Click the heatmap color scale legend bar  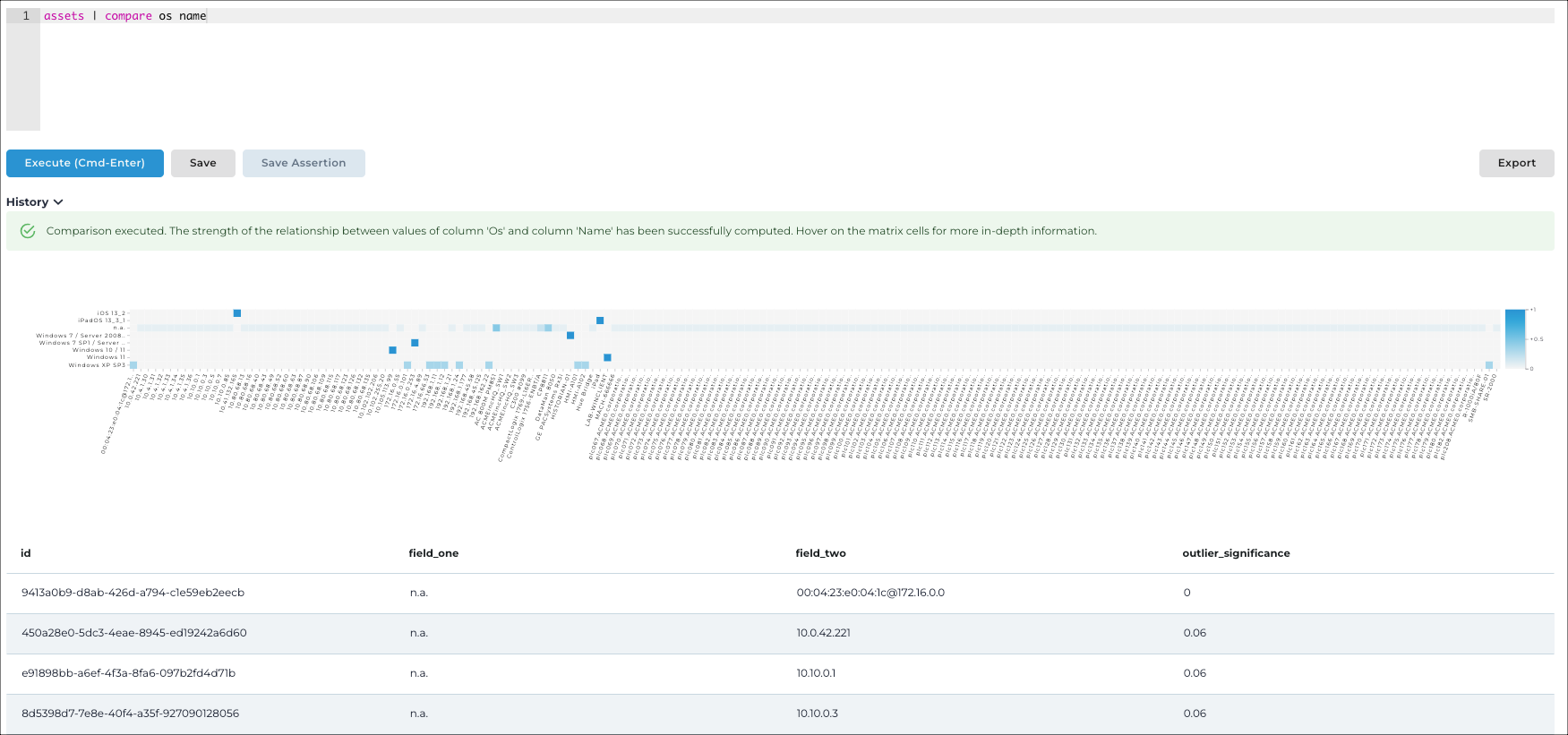pos(1515,338)
